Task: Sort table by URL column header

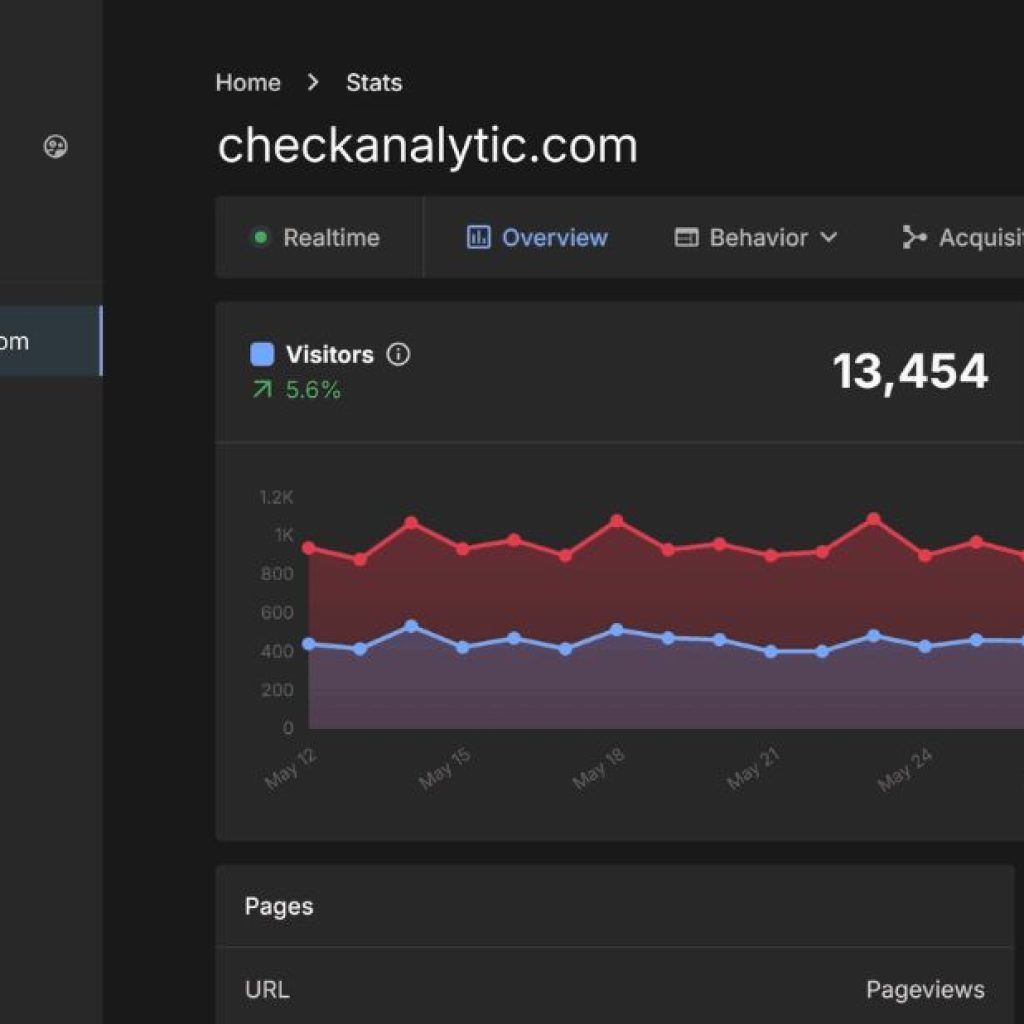Action: [267, 989]
